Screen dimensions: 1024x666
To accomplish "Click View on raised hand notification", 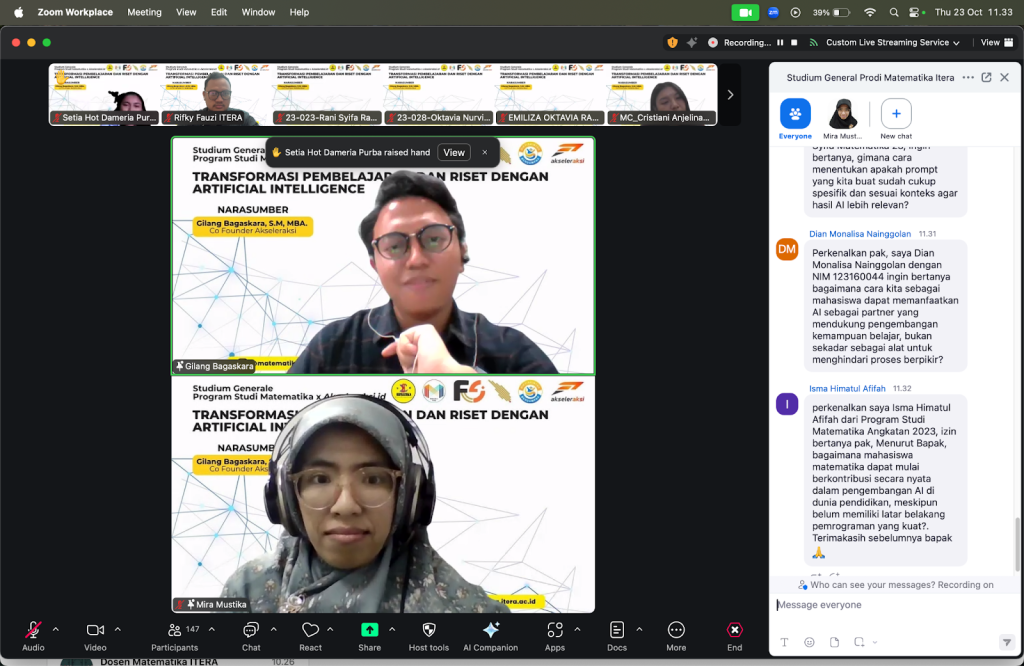I will (x=454, y=153).
